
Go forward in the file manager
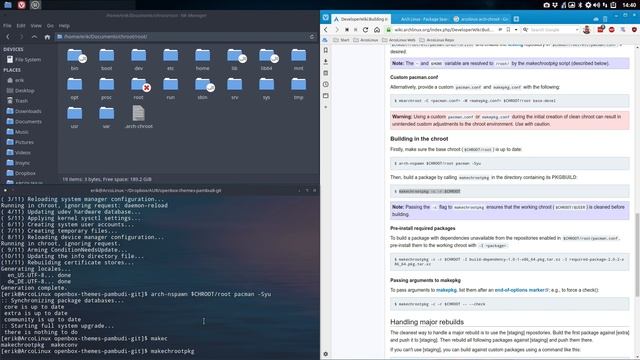[21, 37]
